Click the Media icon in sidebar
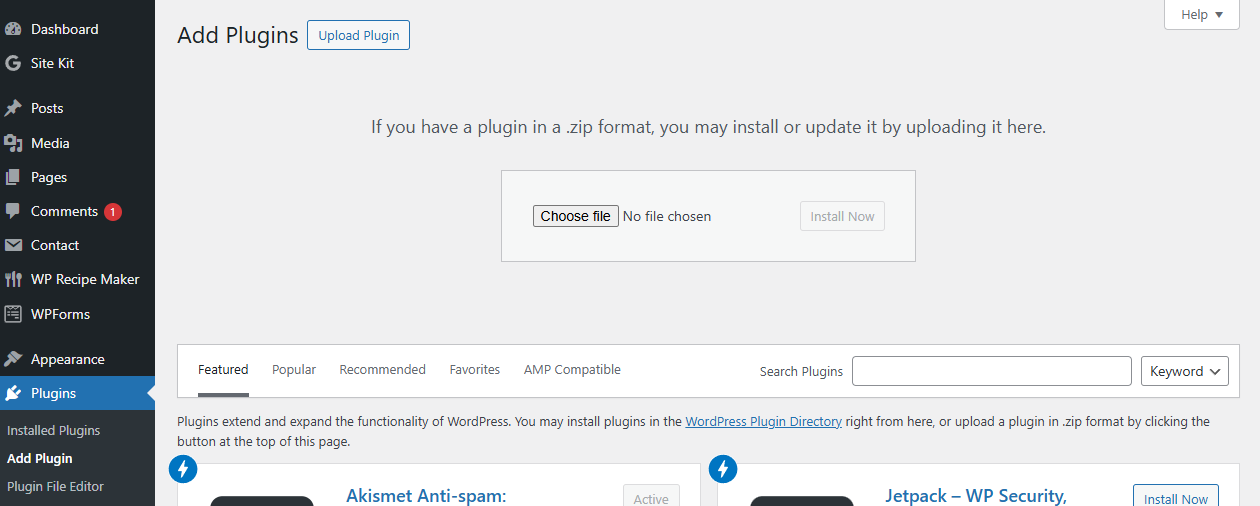 click(13, 143)
